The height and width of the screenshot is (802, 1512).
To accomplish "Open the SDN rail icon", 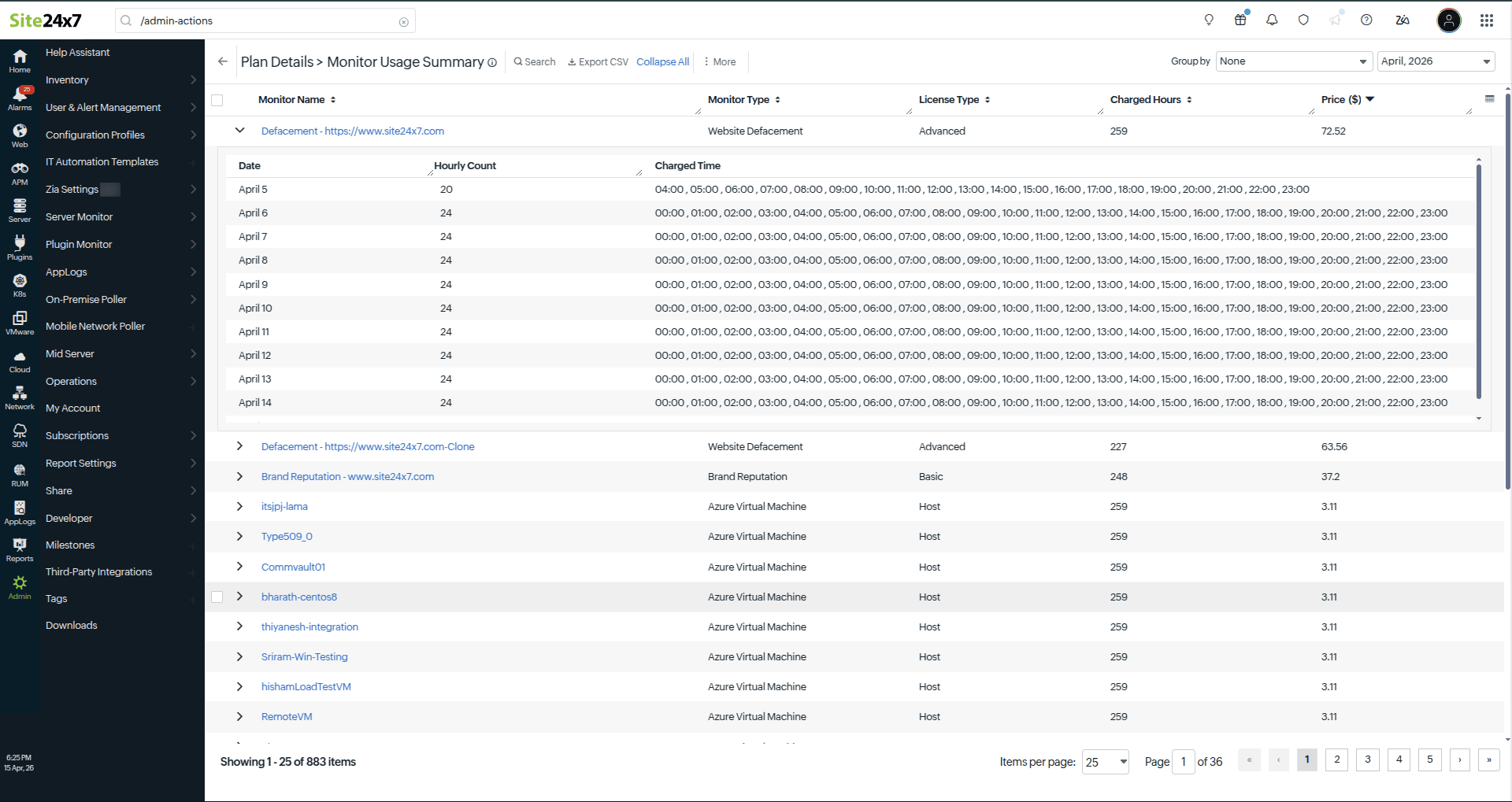I will (20, 435).
